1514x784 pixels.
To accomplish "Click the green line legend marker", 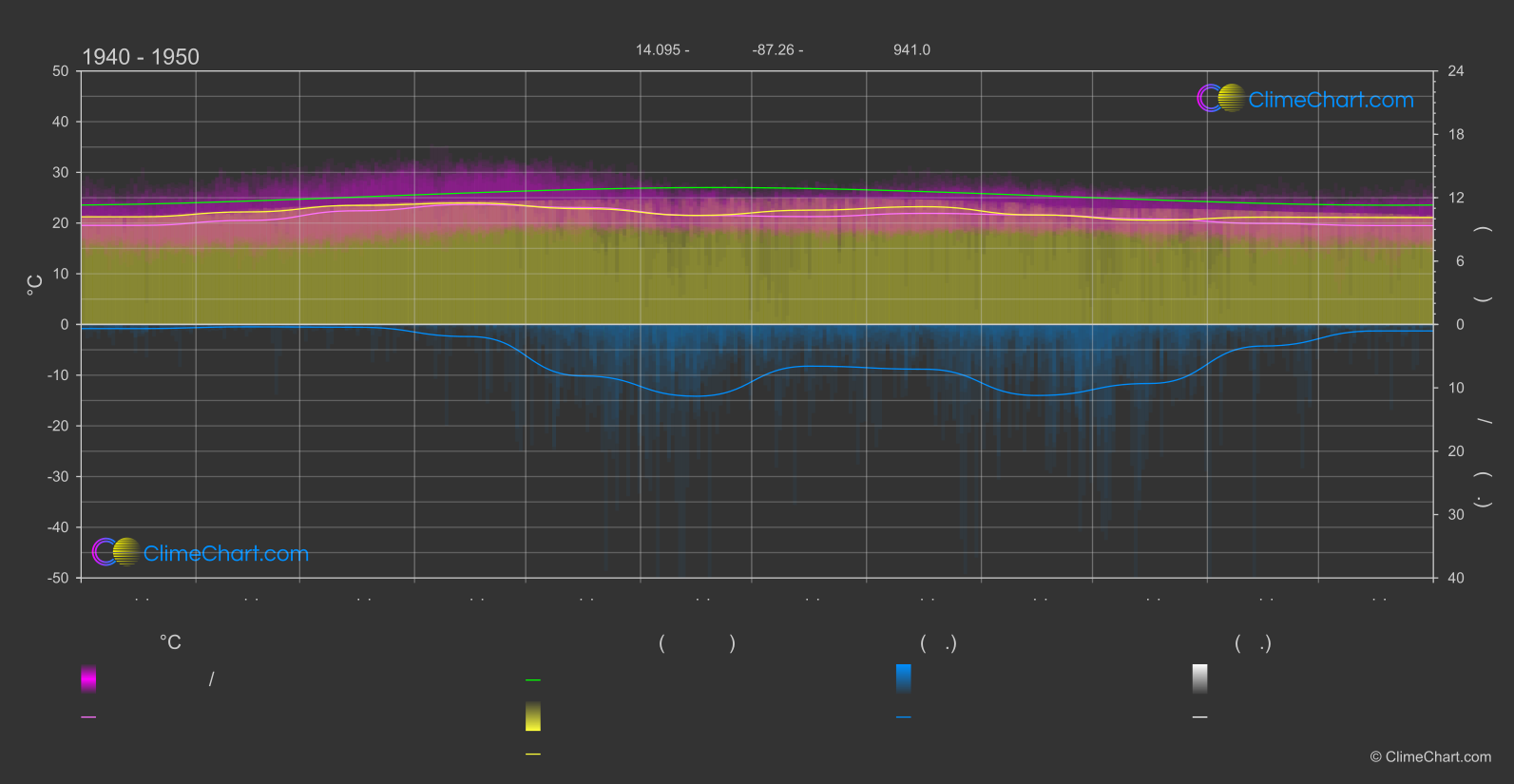I will tap(533, 680).
